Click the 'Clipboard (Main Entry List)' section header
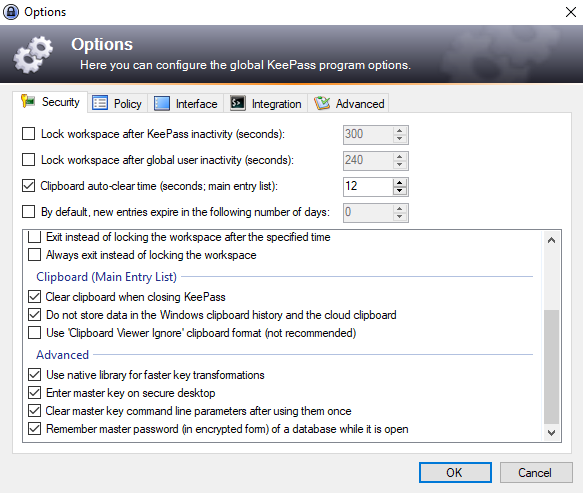The height and width of the screenshot is (496, 583). 106,277
